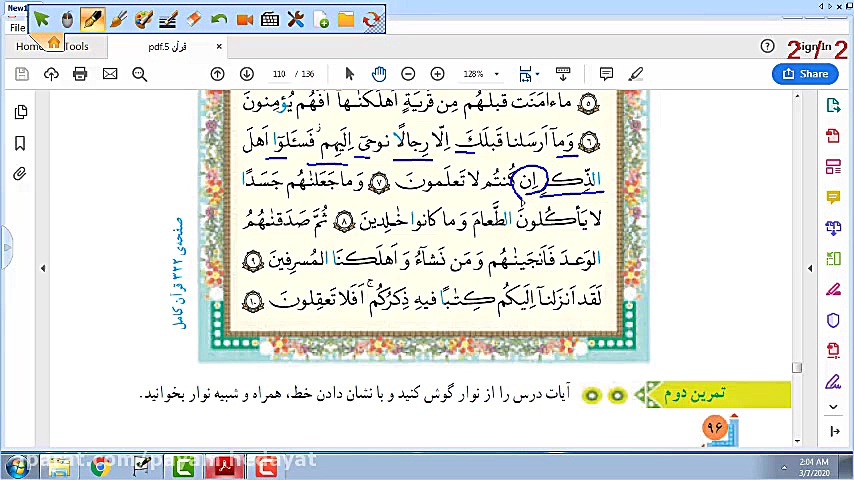Open the color palette tool in overlay toolbar

tap(143, 20)
